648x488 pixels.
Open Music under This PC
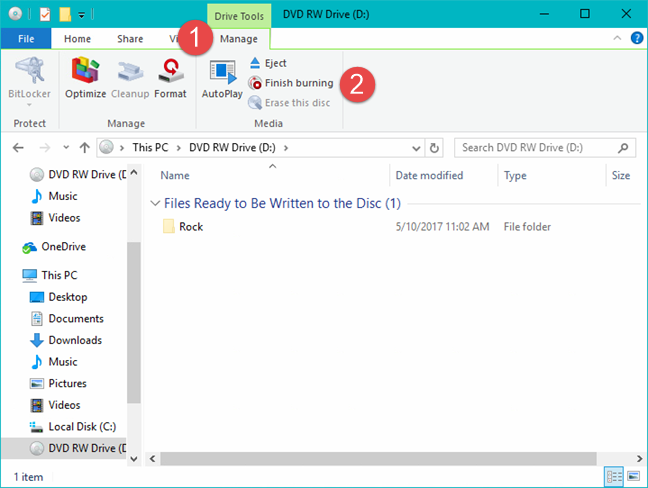[55, 362]
